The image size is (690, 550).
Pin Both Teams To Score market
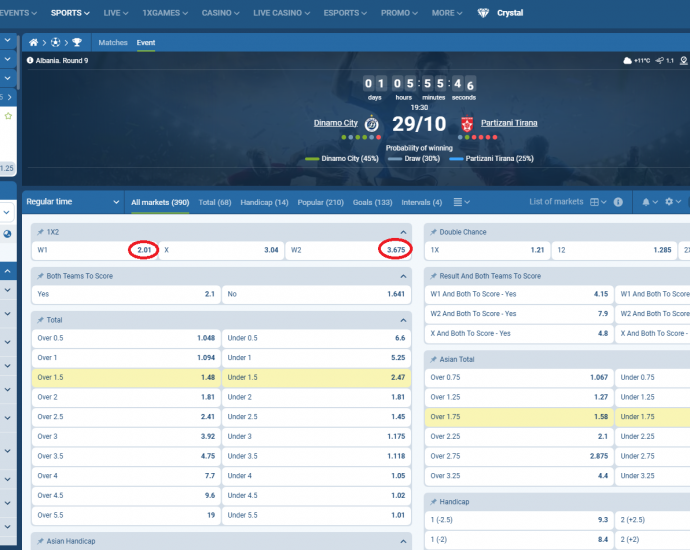[40, 276]
